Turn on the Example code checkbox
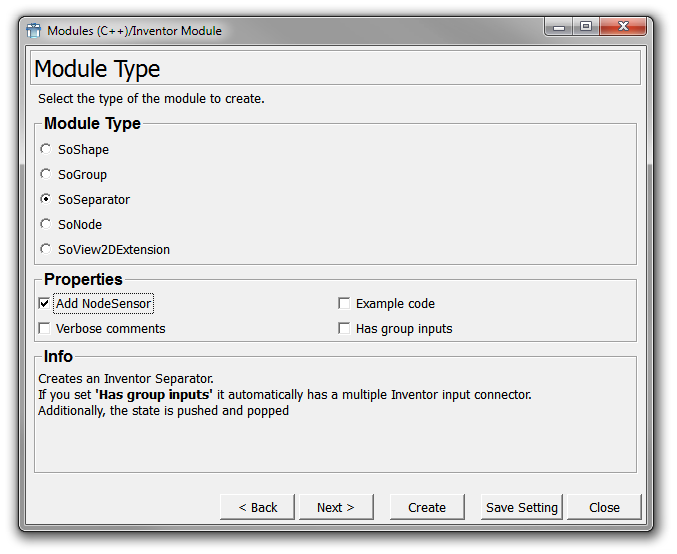Viewport: 677px width, 554px height. point(344,303)
